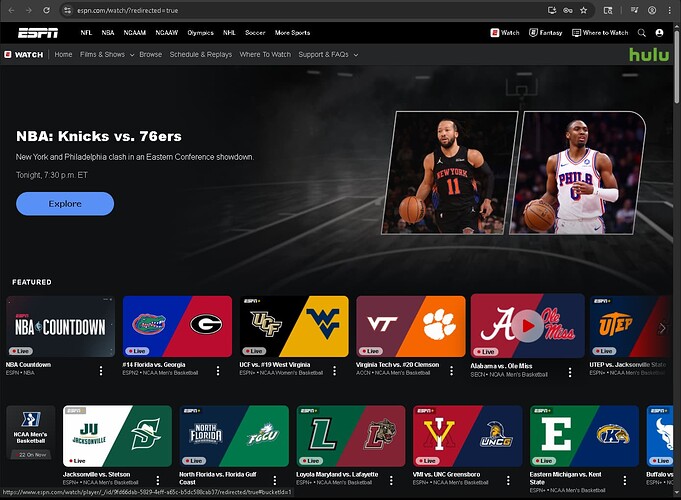This screenshot has height=500, width=681.
Task: Select More Sports in top navigation
Action: click(292, 33)
